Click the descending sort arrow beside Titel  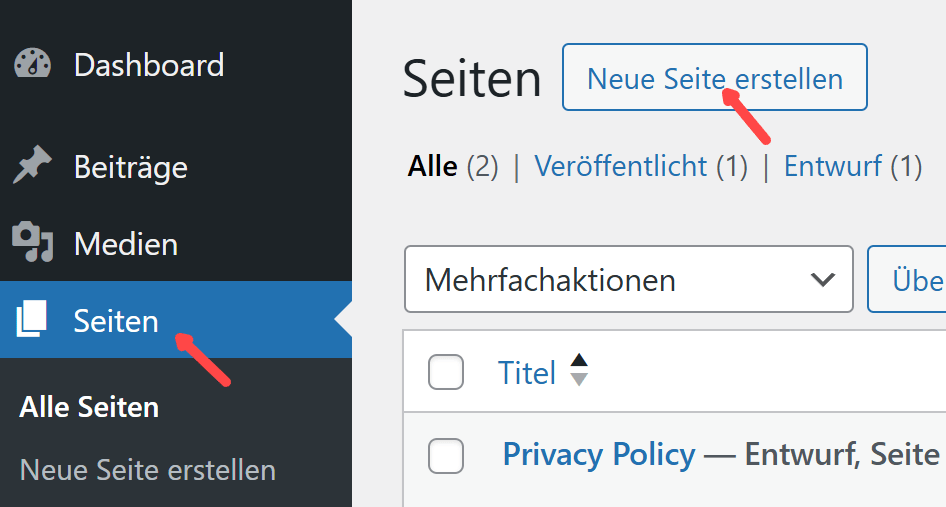(579, 380)
